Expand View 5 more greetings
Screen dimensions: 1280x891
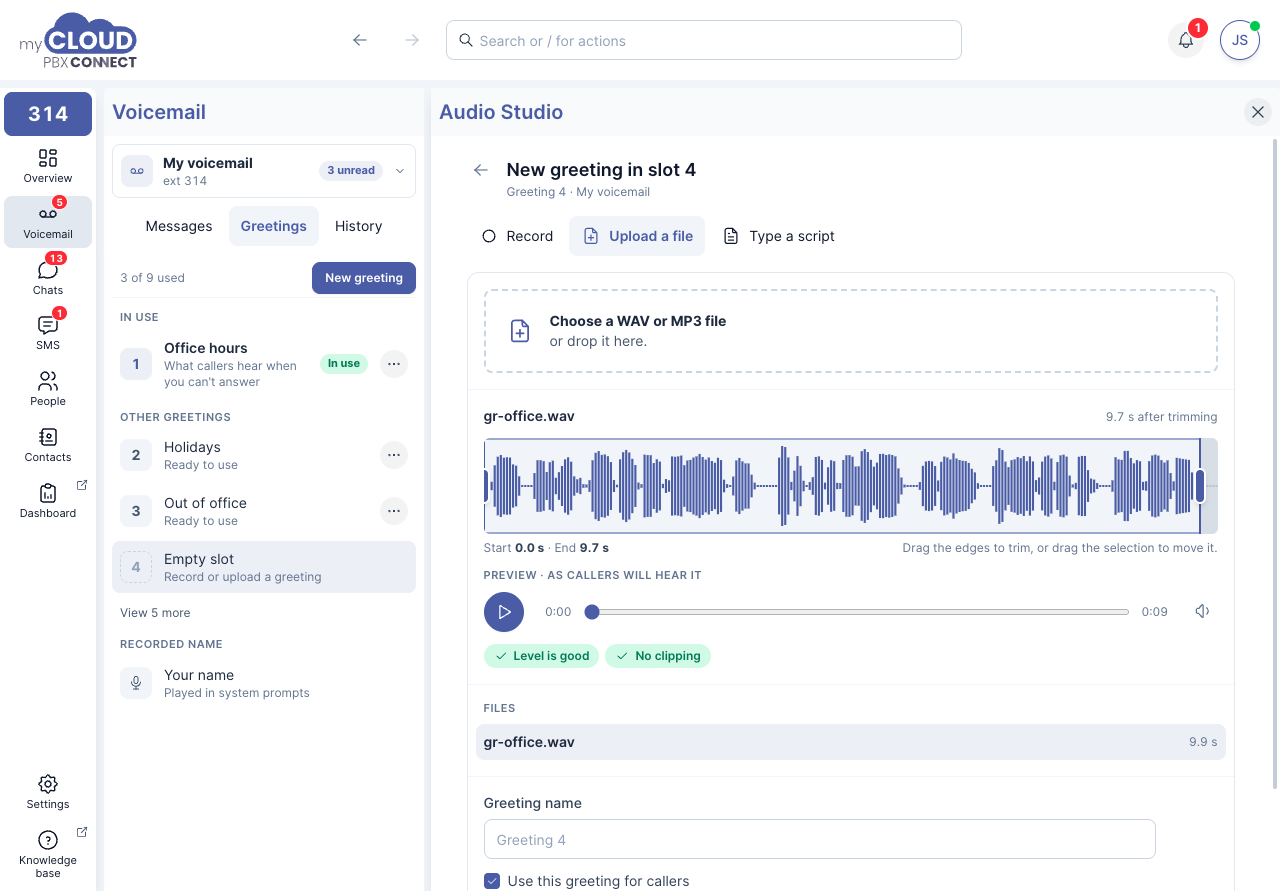coord(155,613)
